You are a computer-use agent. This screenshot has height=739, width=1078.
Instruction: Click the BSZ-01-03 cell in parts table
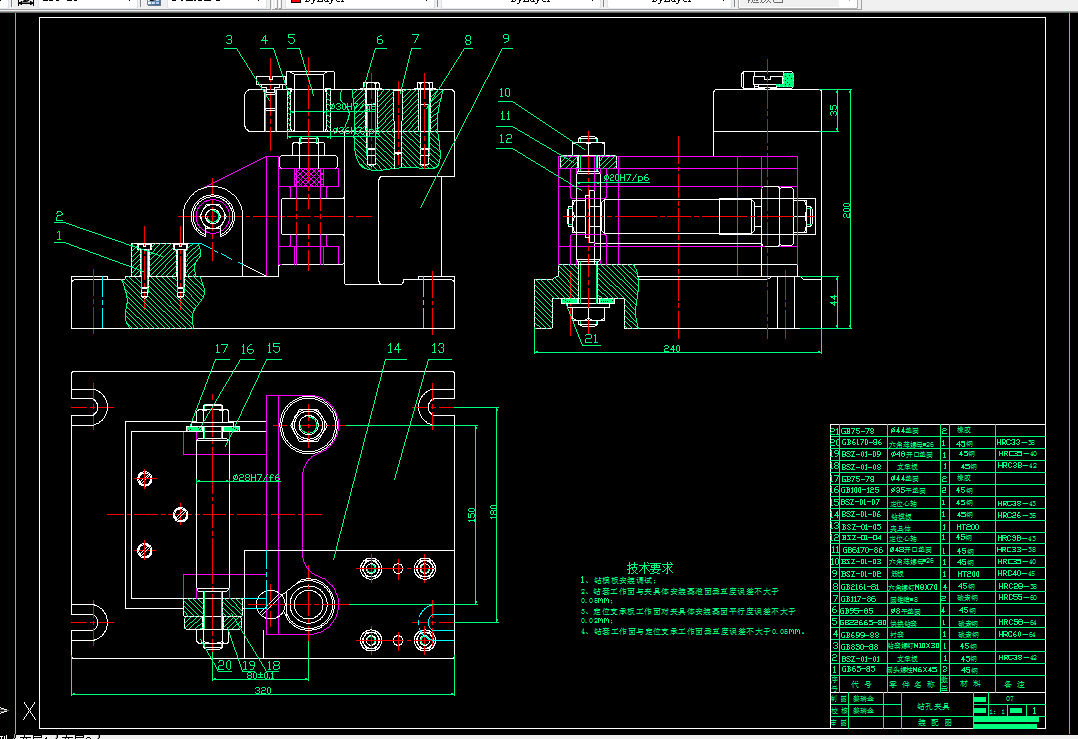point(861,562)
